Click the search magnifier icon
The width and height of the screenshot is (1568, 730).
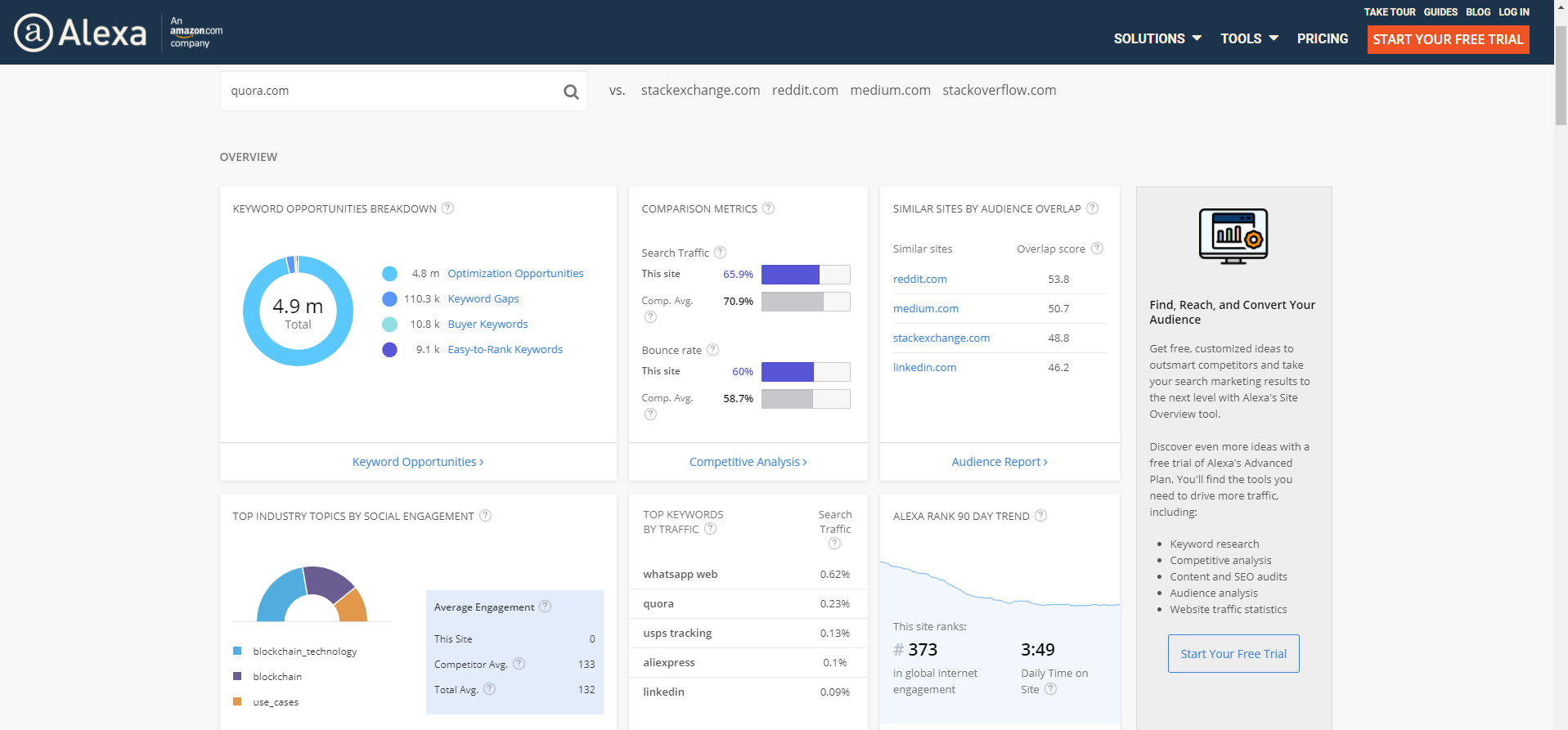571,92
